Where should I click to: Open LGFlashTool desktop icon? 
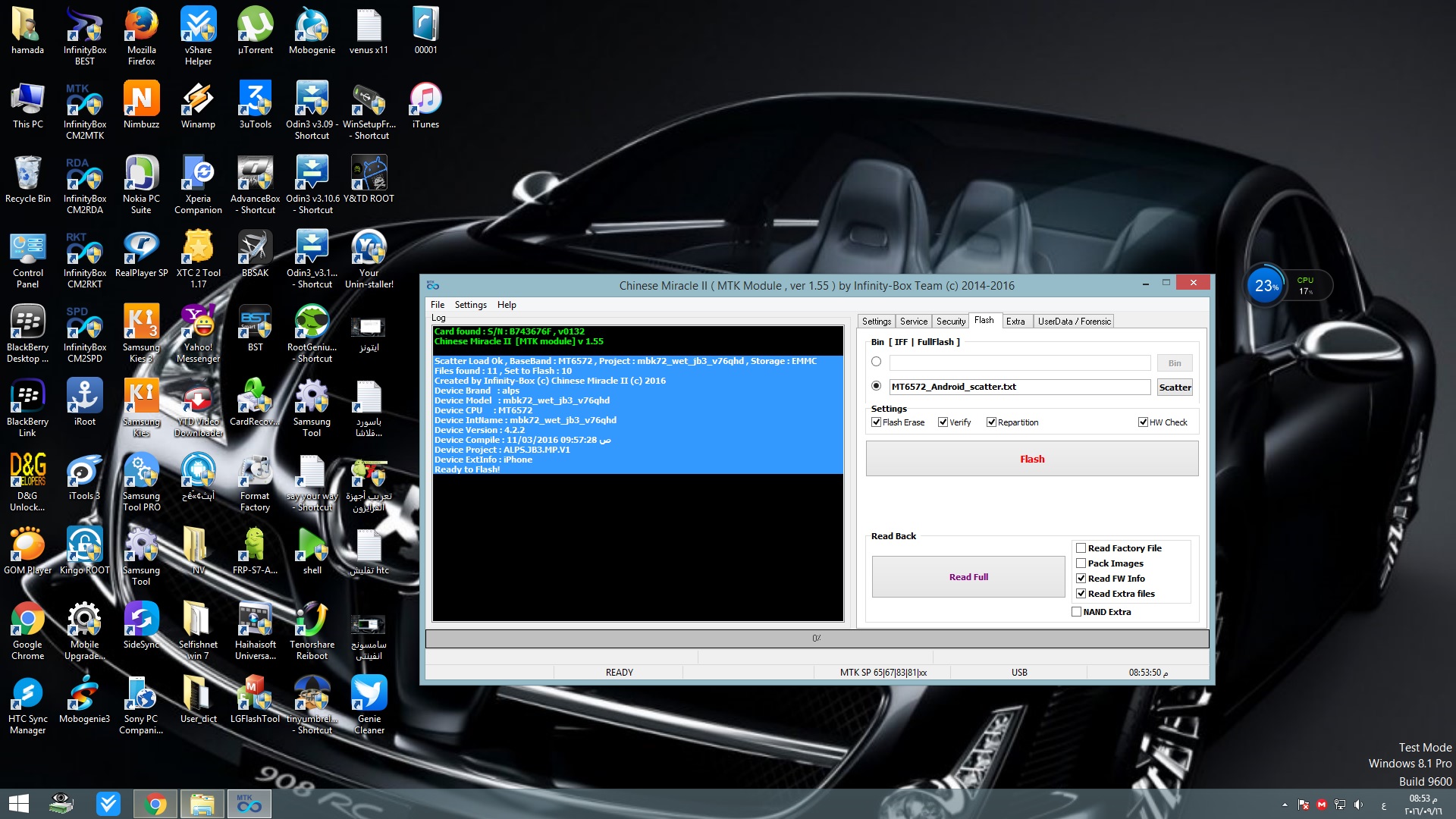click(255, 699)
